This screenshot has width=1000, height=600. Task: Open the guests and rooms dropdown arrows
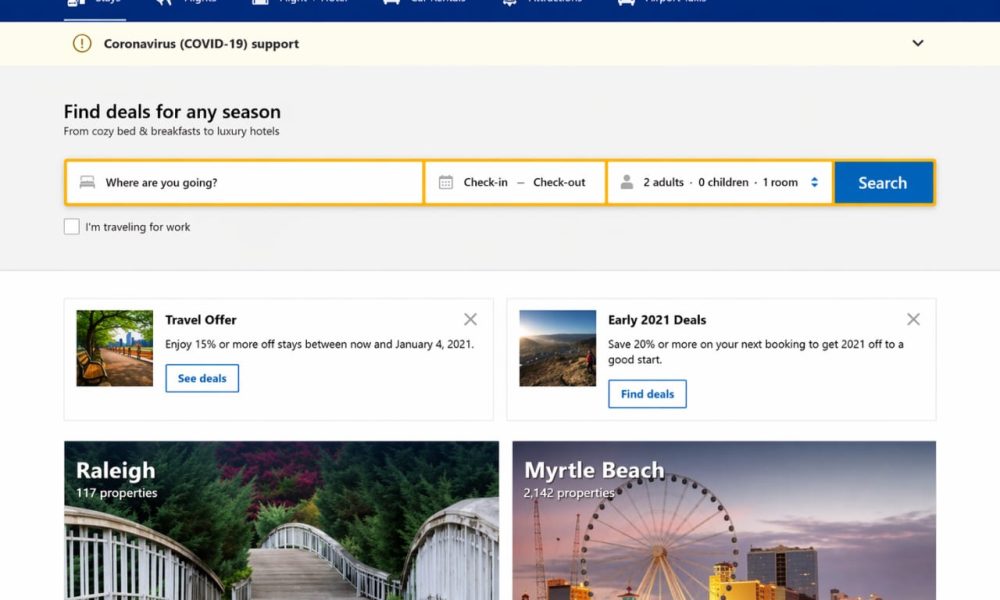tap(815, 183)
